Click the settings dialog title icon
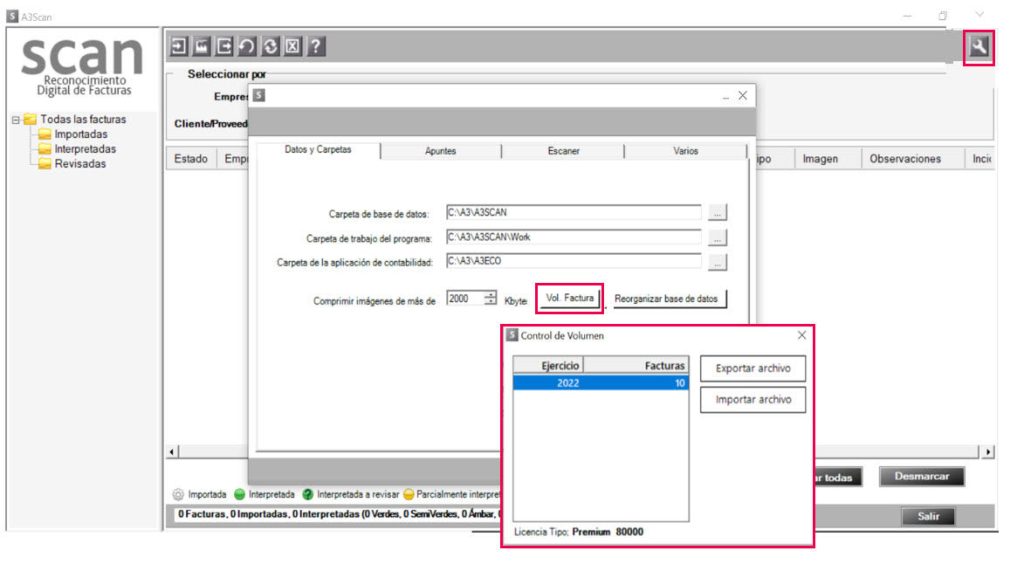This screenshot has width=1024, height=564. tap(259, 95)
